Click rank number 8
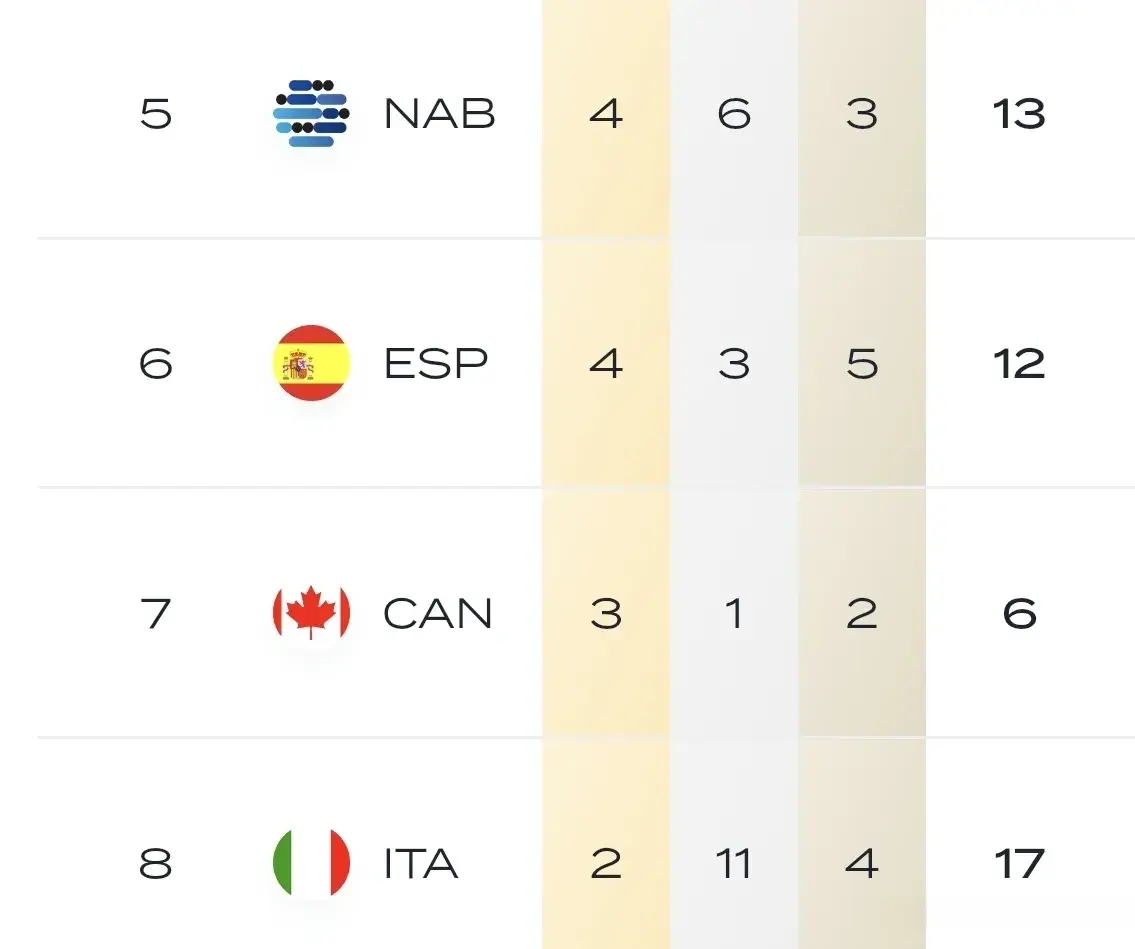Image resolution: width=1135 pixels, height=949 pixels. pos(156,864)
